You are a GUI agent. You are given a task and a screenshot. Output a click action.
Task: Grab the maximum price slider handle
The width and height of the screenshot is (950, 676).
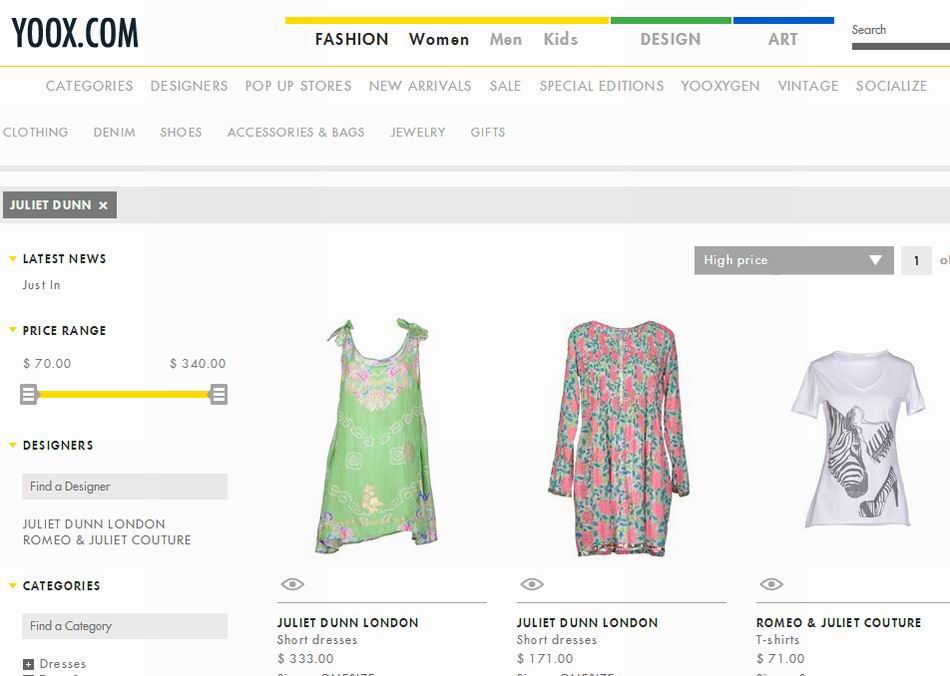click(x=219, y=394)
